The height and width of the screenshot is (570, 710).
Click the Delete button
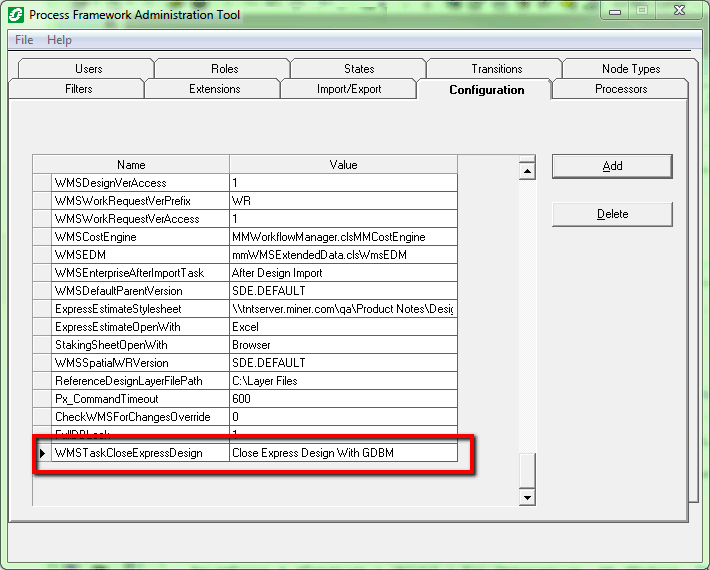pyautogui.click(x=612, y=214)
